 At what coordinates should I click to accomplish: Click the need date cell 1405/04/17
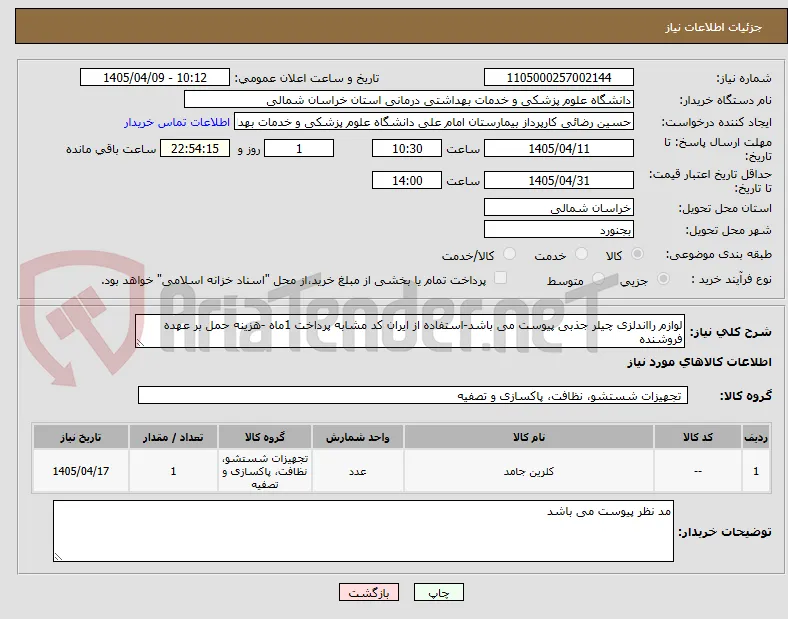[81, 471]
